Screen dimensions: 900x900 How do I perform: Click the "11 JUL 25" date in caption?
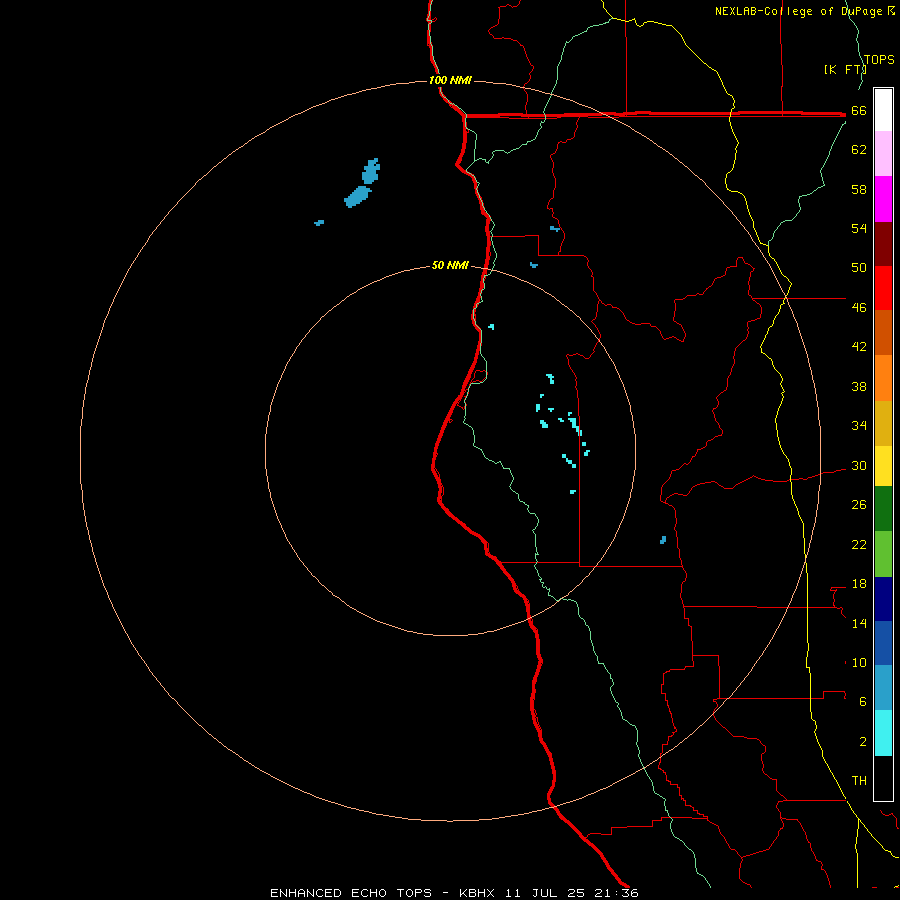point(545,893)
